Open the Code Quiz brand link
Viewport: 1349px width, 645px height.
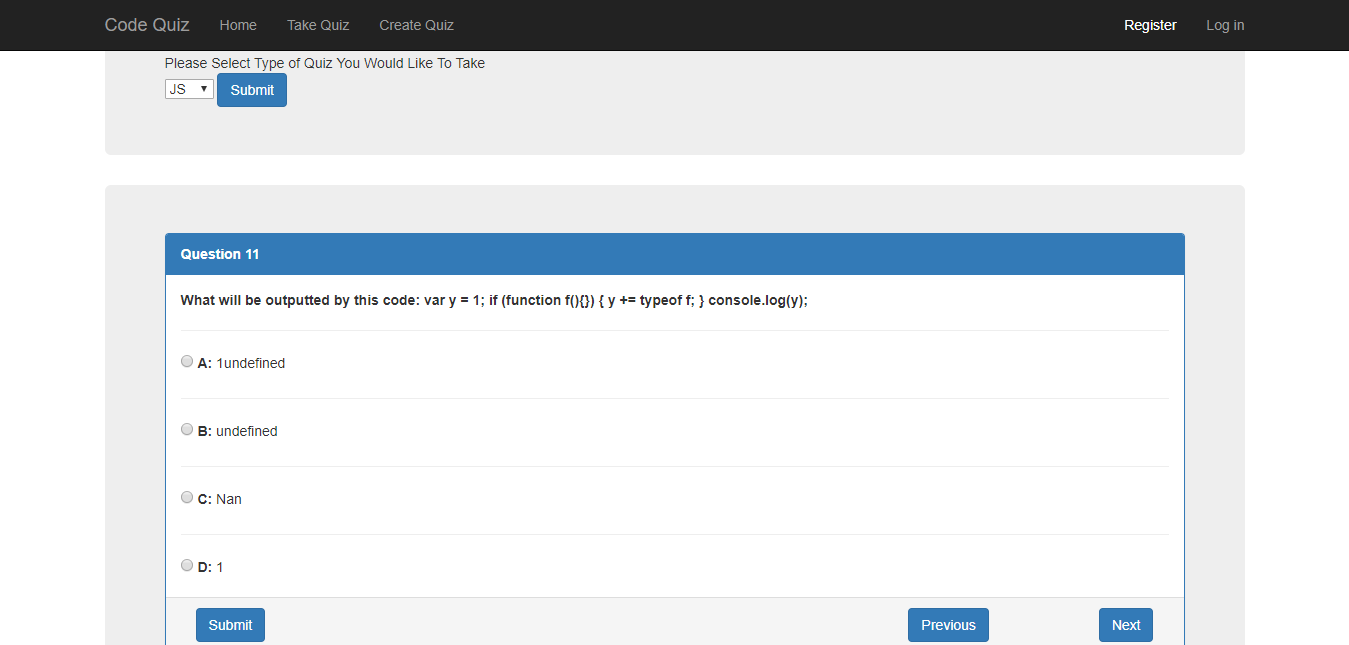(147, 25)
